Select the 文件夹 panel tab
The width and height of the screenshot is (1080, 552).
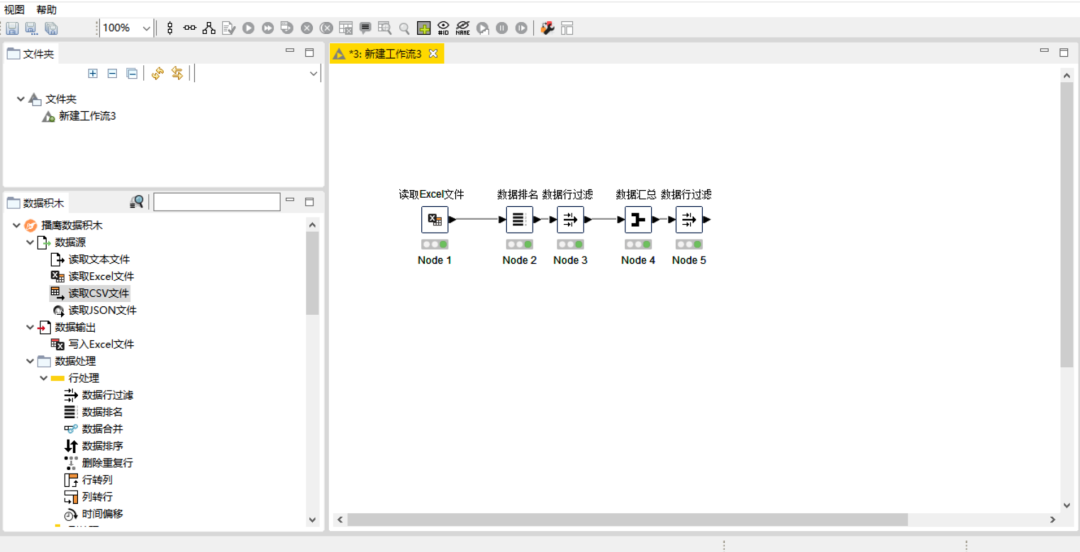pos(30,54)
